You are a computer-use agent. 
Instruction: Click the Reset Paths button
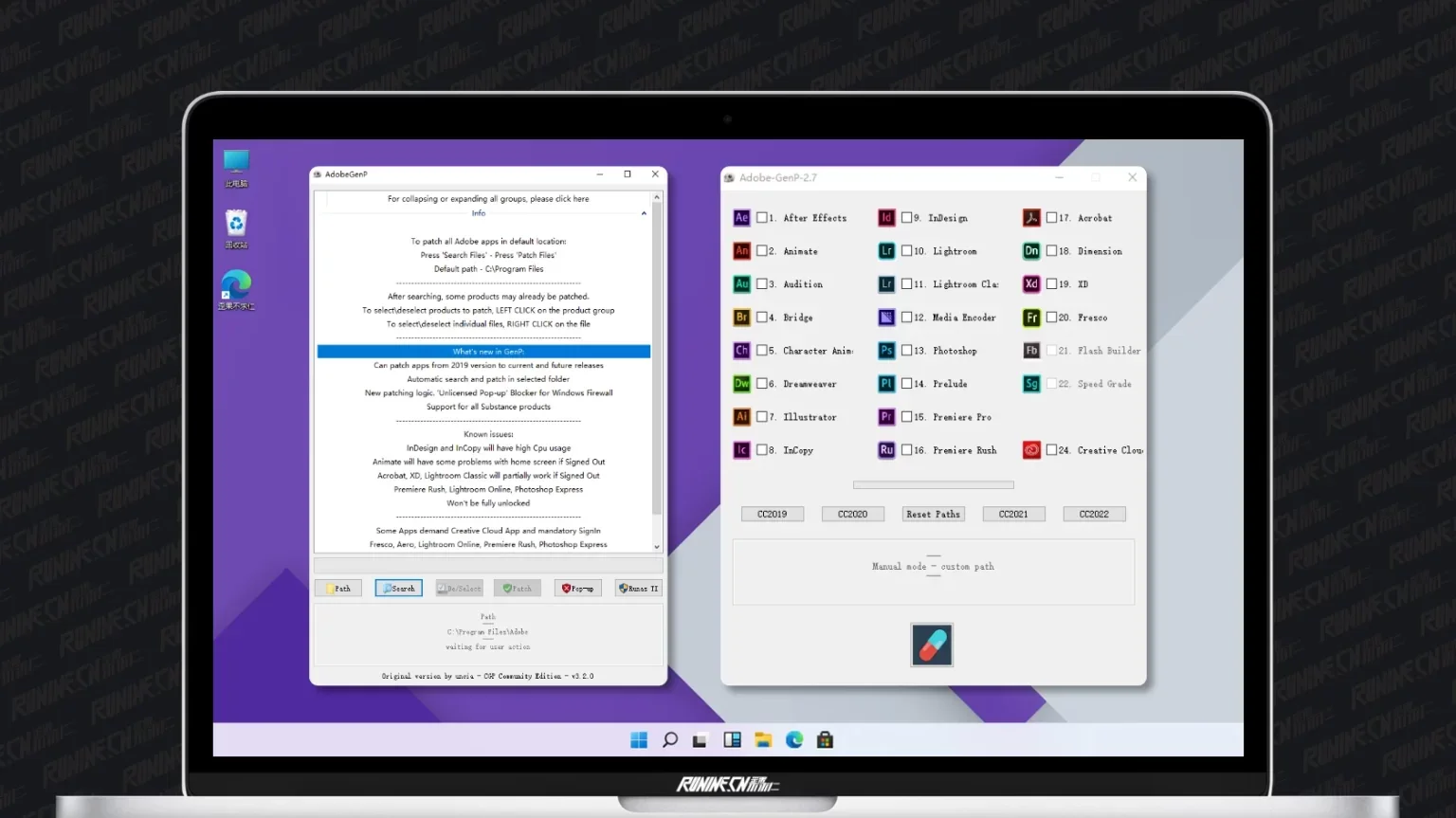click(934, 514)
